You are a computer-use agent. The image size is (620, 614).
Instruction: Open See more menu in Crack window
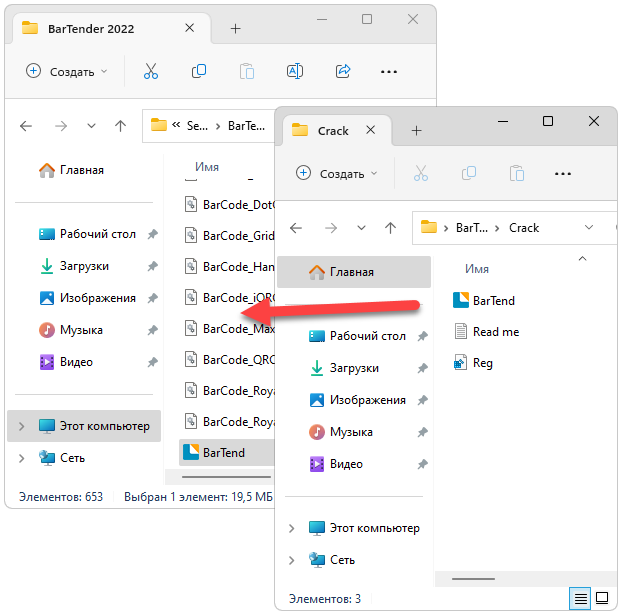pyautogui.click(x=563, y=174)
